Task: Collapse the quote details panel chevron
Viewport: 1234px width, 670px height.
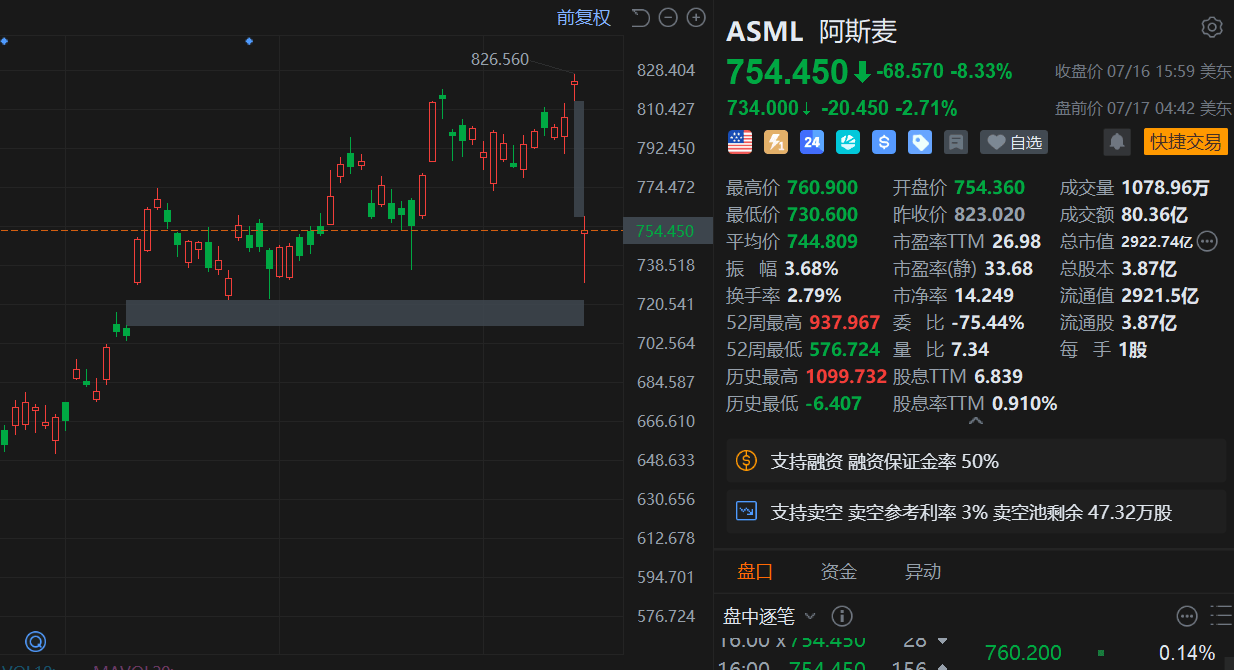Action: click(x=976, y=421)
